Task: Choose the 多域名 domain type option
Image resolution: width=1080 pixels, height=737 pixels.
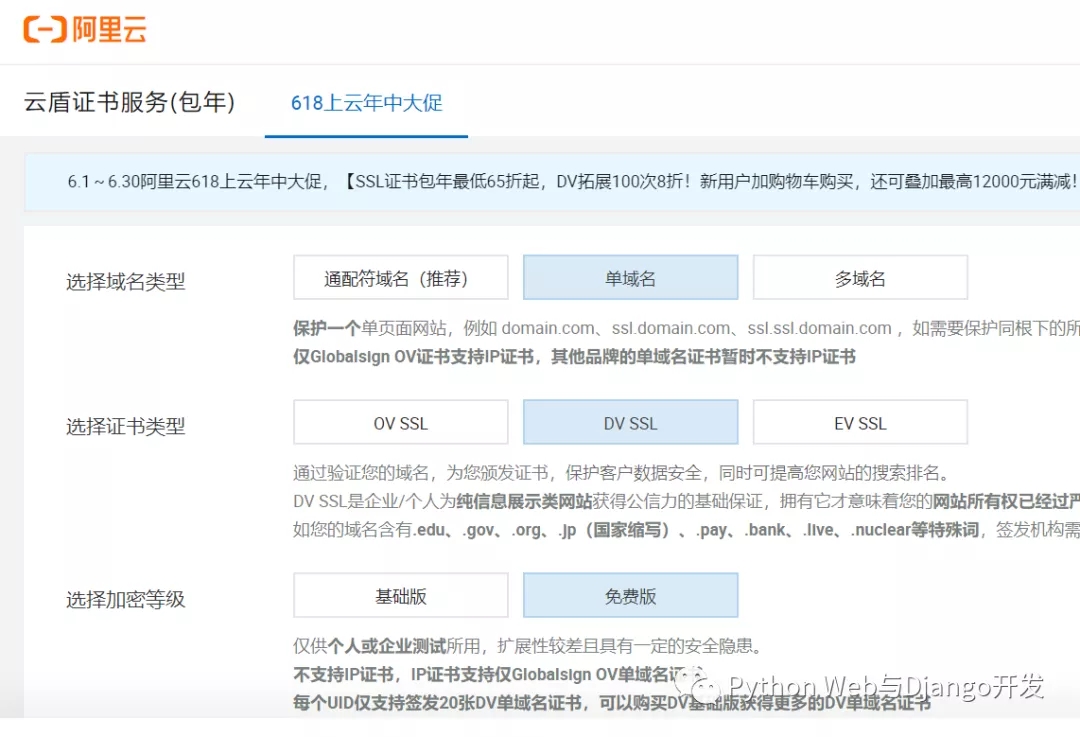Action: tap(860, 278)
